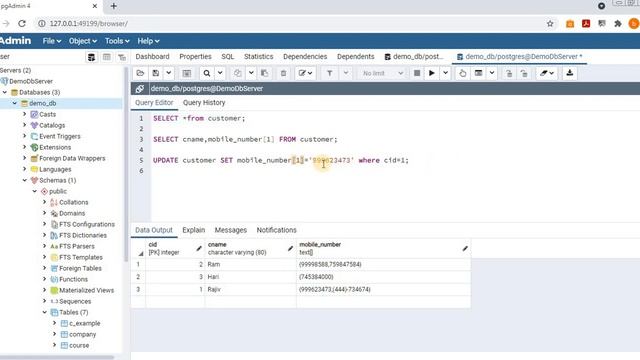Open the Messages results tab
Screen dimensions: 640x360
(231, 230)
